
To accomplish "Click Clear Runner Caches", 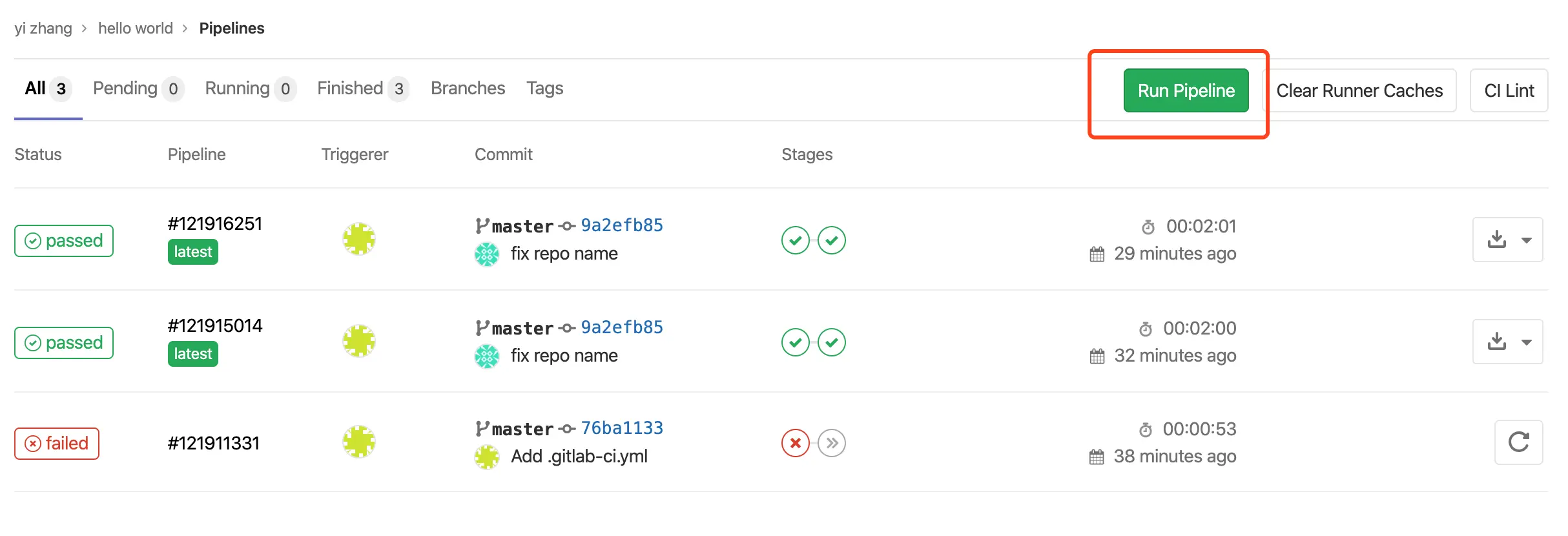I will coord(1359,90).
